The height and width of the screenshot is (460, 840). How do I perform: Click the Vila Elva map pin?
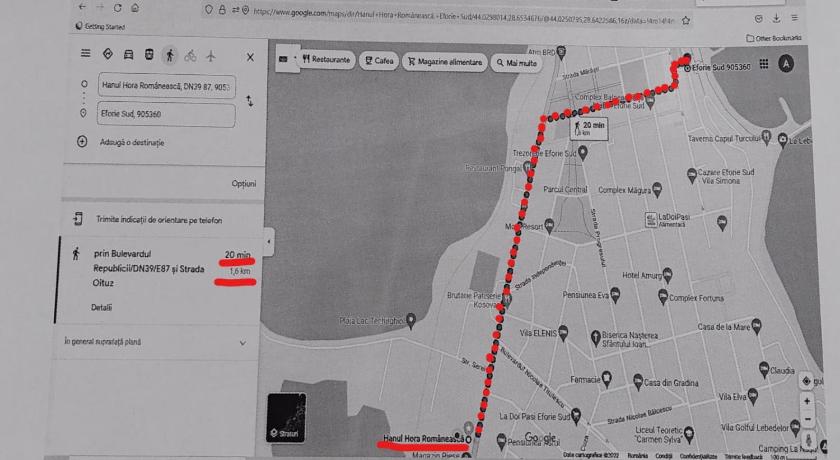tap(753, 396)
